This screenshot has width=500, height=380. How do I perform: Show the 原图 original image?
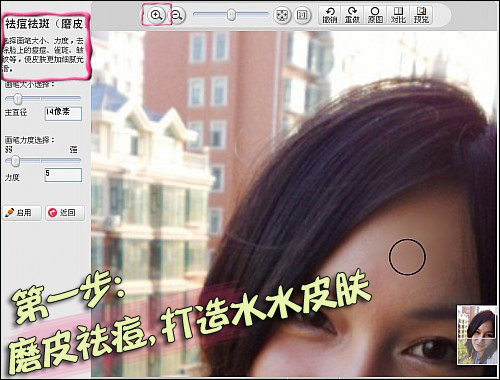coord(375,15)
